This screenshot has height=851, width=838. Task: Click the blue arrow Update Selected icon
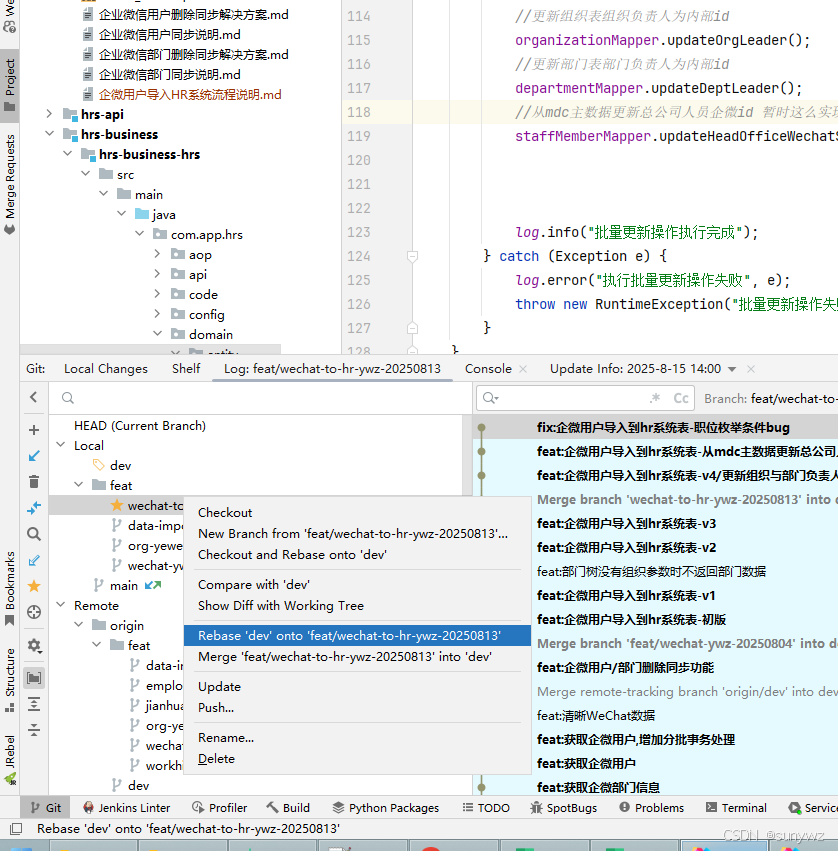tap(34, 456)
